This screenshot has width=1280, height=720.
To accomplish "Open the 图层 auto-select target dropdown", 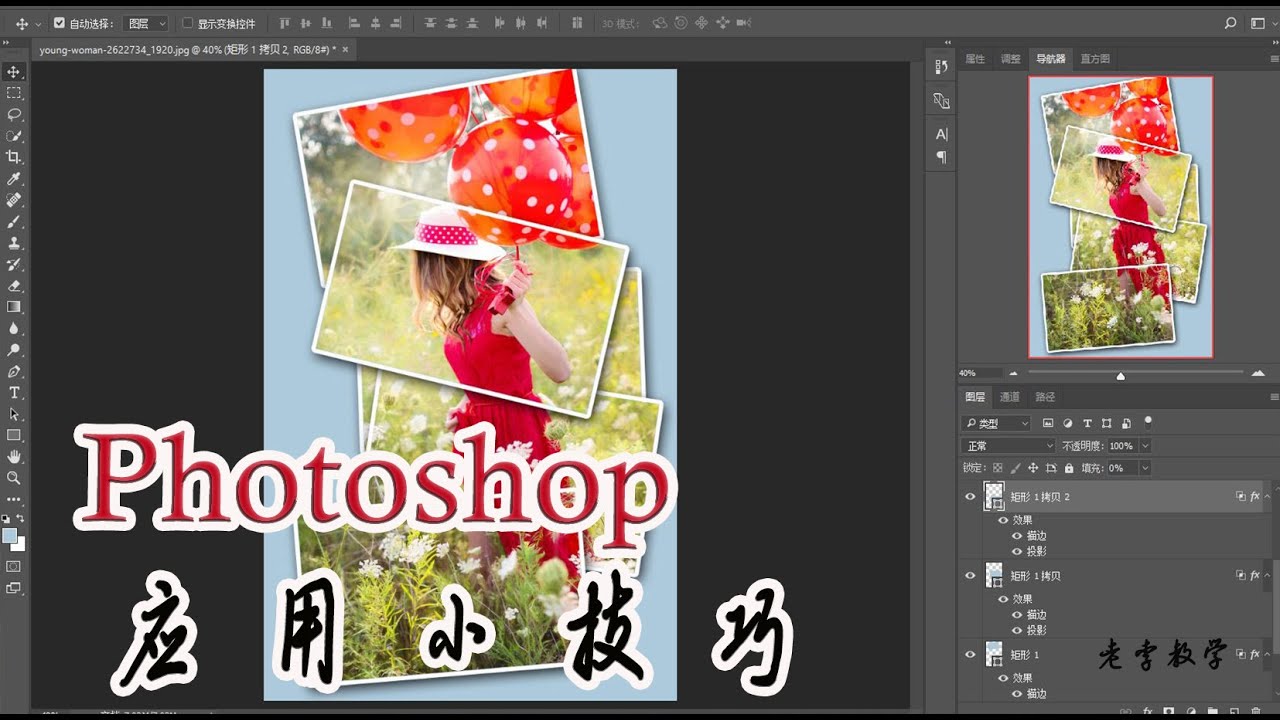I will click(147, 23).
